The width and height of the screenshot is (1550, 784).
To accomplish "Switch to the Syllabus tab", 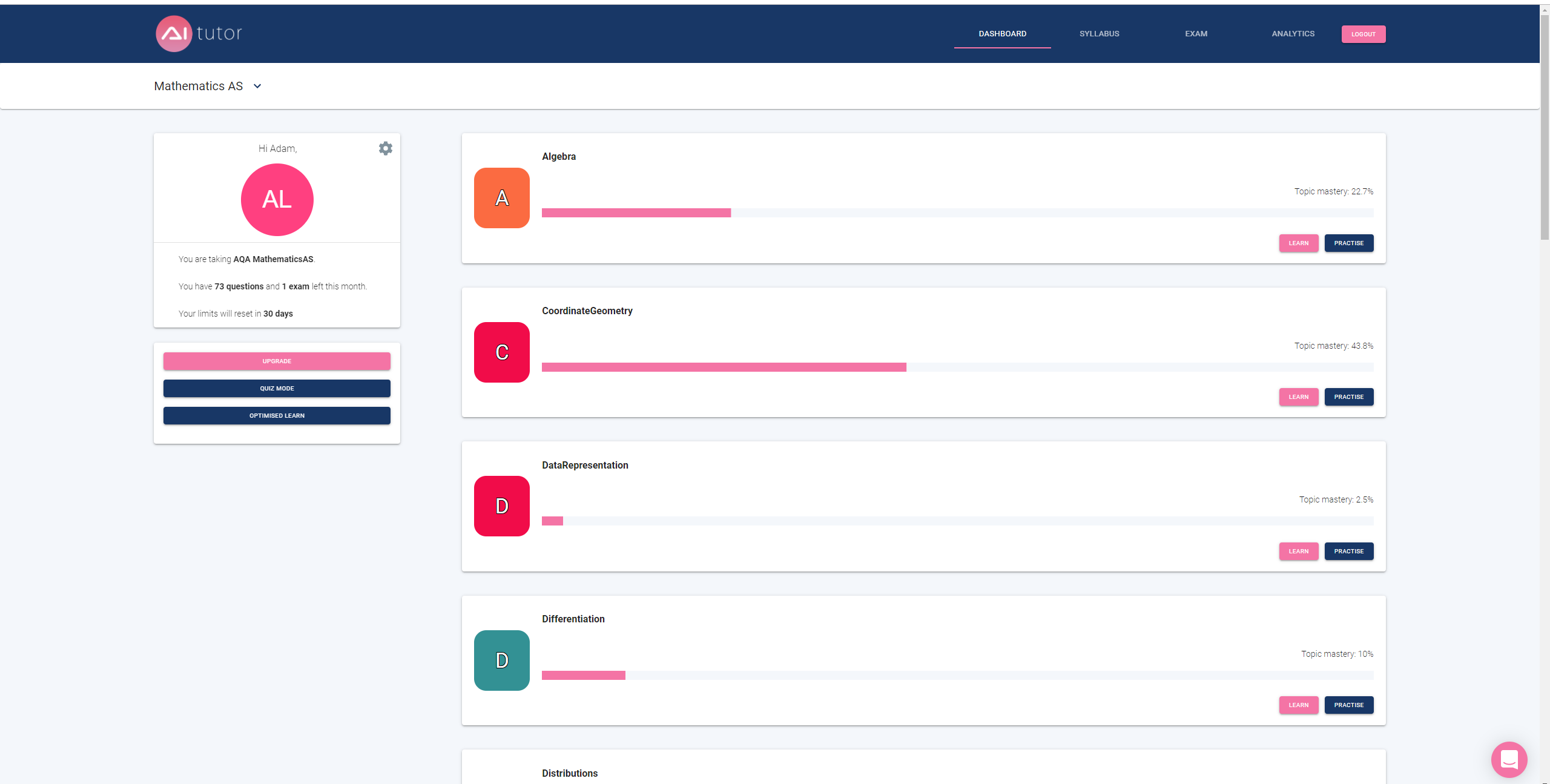I will tap(1100, 34).
